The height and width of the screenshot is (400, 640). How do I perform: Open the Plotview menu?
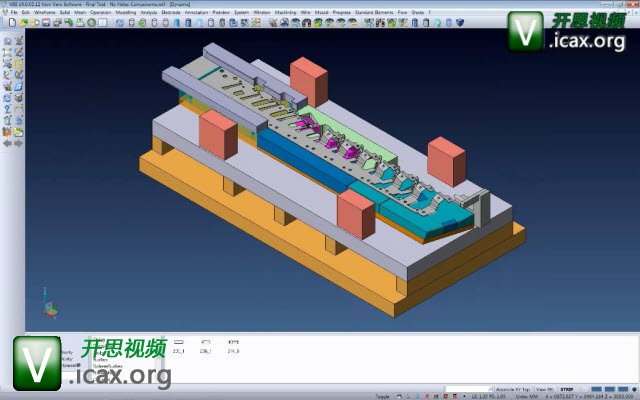tap(221, 12)
